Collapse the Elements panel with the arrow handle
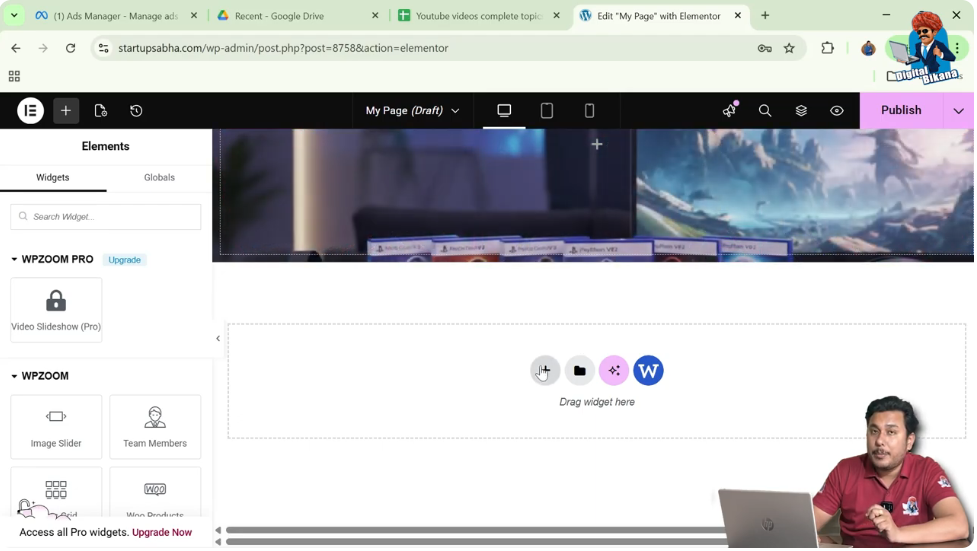This screenshot has width=977, height=551. tap(218, 338)
